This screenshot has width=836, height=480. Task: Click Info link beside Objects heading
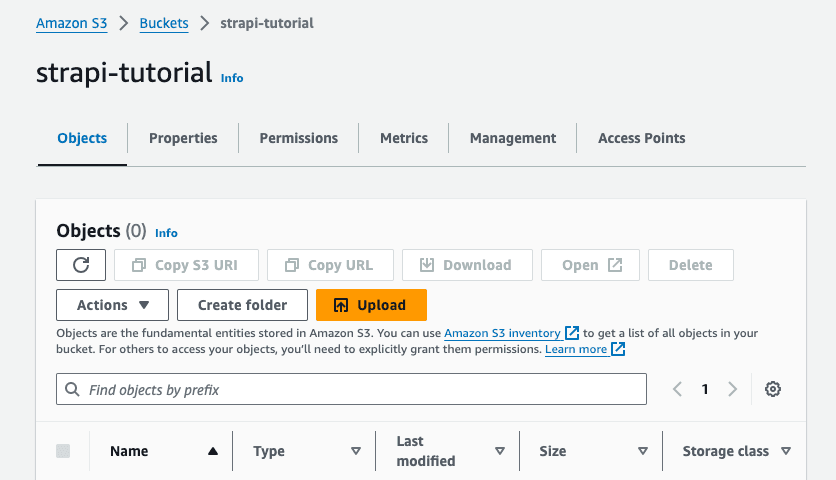[166, 233]
